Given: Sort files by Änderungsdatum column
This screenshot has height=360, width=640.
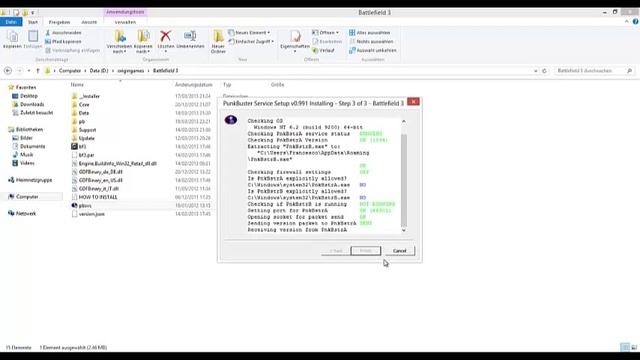Looking at the screenshot, I should (x=193, y=85).
